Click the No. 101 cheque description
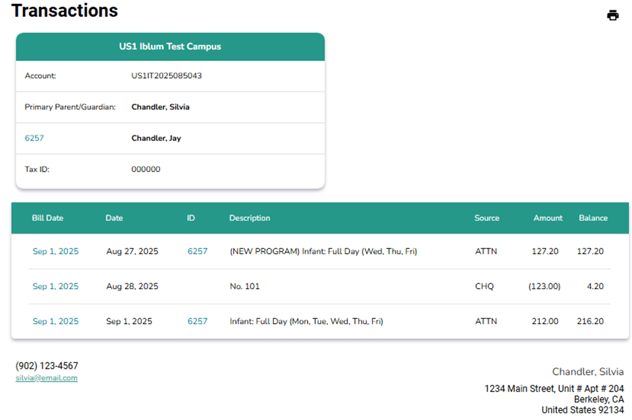Image resolution: width=632 pixels, height=420 pixels. pos(244,287)
